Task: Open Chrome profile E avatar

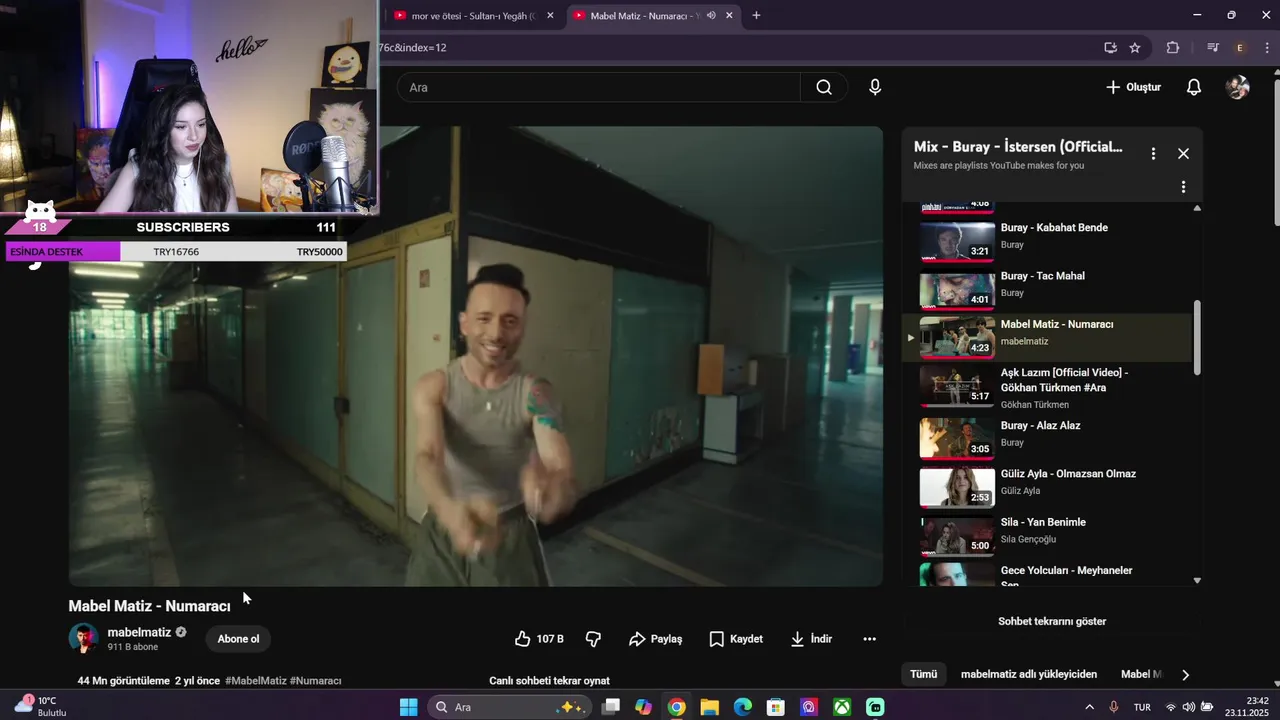Action: click(x=1240, y=47)
